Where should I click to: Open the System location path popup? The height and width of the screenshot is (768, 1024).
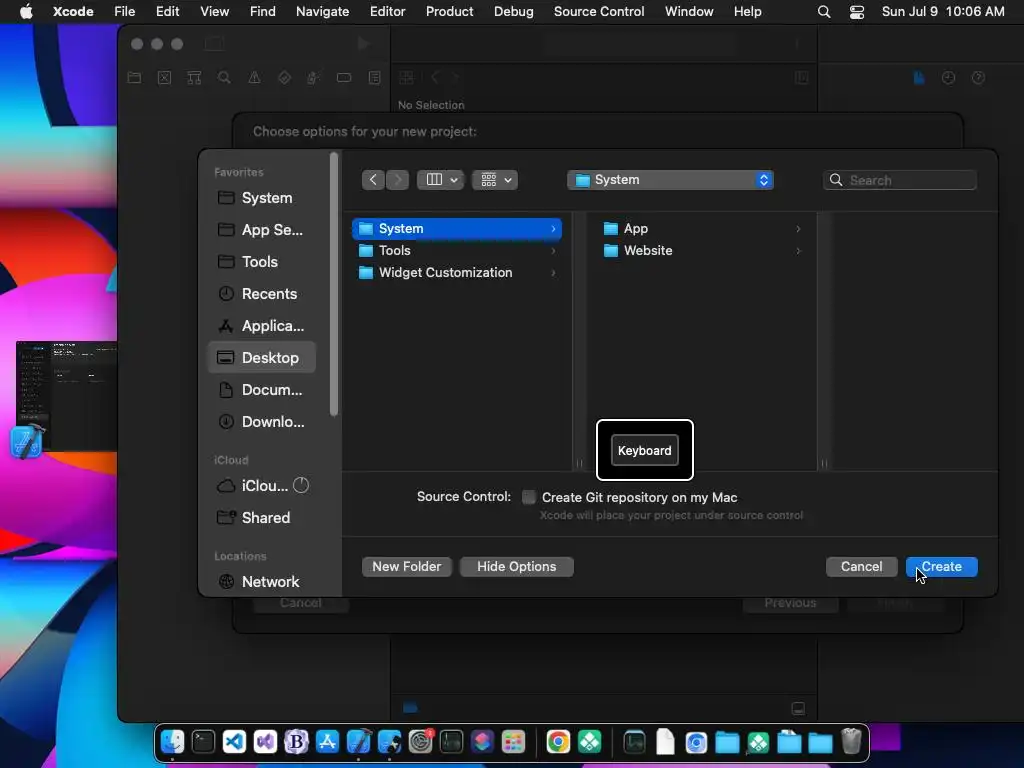point(670,180)
